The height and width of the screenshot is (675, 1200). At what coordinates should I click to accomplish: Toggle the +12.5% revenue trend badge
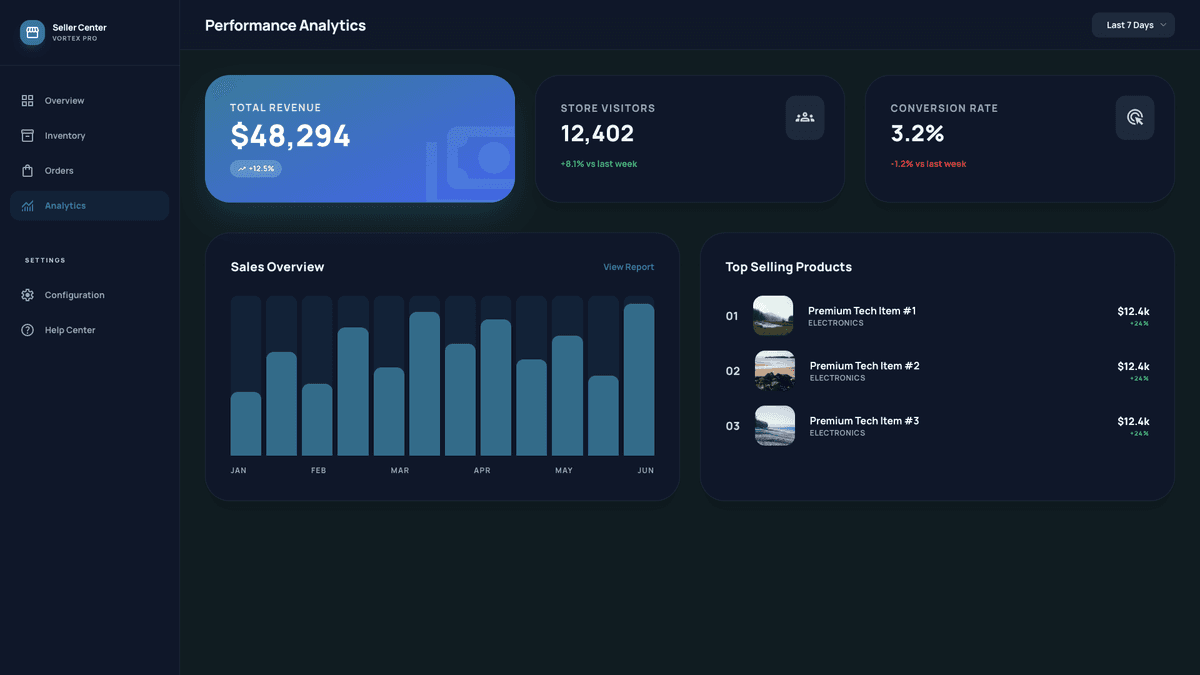(256, 168)
